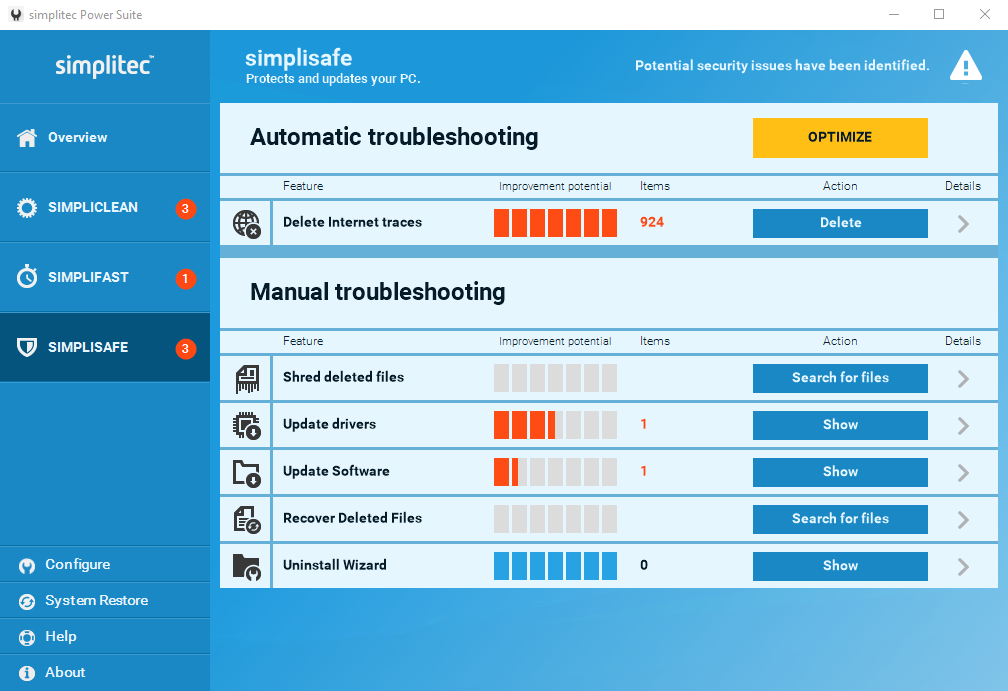Open System Restore from the sidebar
This screenshot has height=691, width=1008.
coord(105,600)
